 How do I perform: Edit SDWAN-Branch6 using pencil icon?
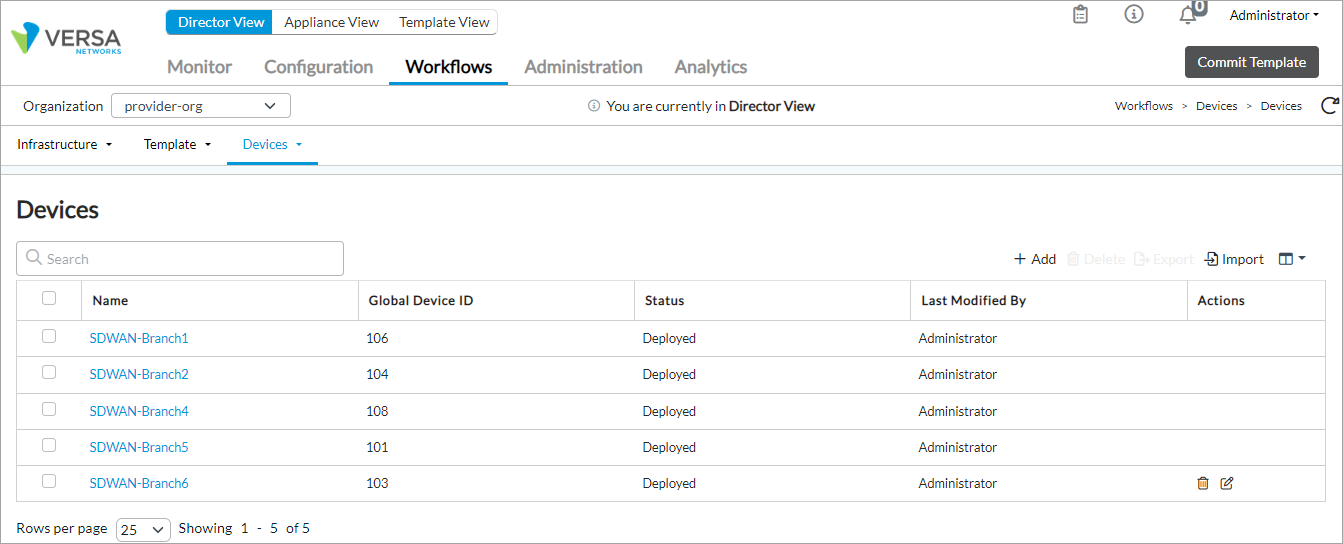pyautogui.click(x=1227, y=484)
